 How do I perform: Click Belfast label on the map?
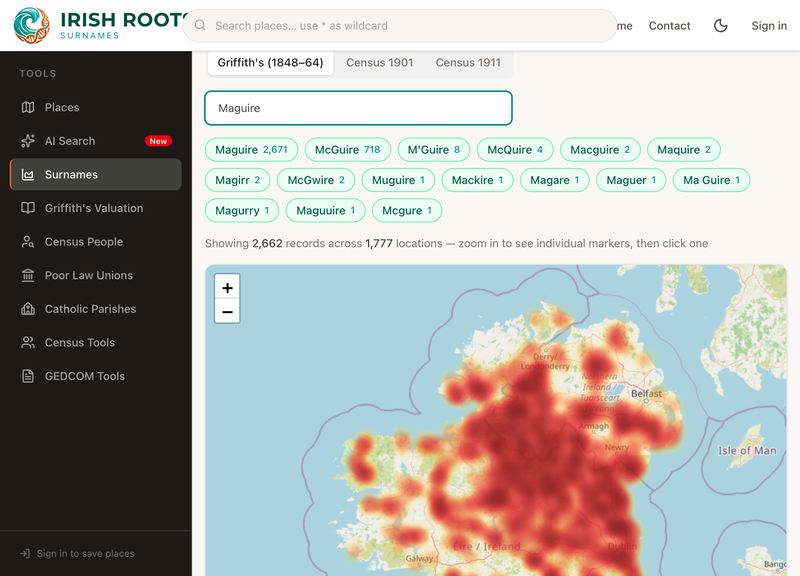pyautogui.click(x=646, y=394)
